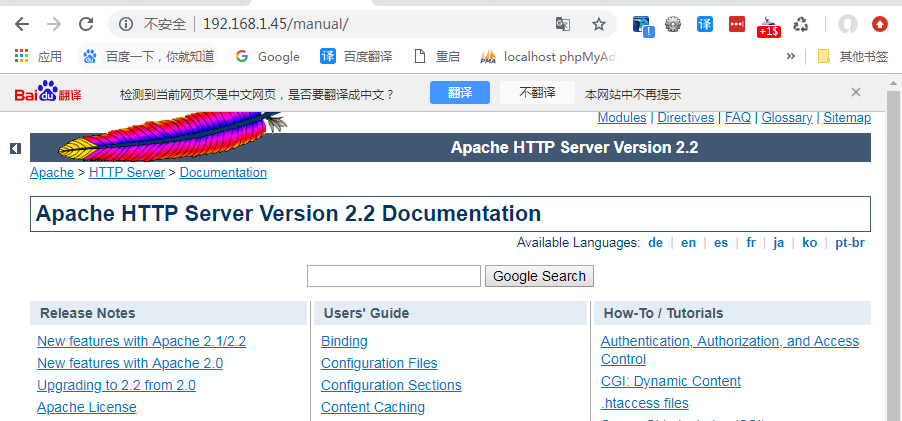
Task: Switch language to ja
Action: pos(778,243)
